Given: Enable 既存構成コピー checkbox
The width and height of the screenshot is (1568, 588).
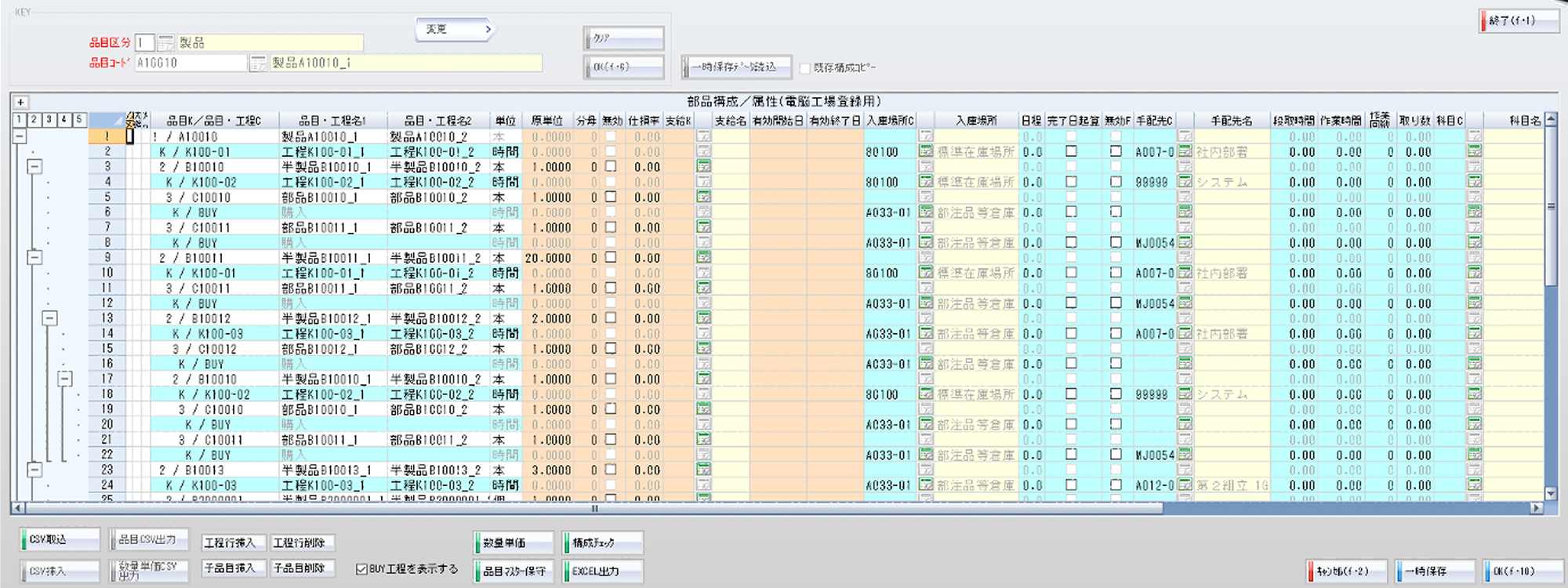Looking at the screenshot, I should 805,68.
